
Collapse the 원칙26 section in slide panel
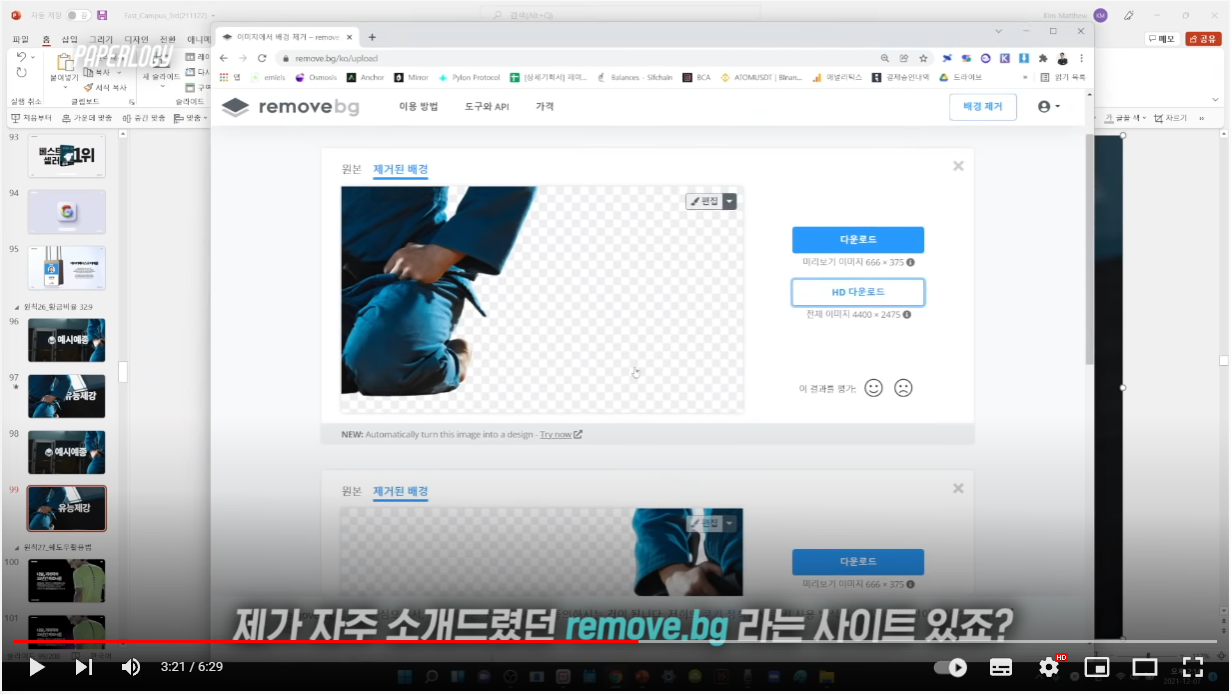(16, 307)
